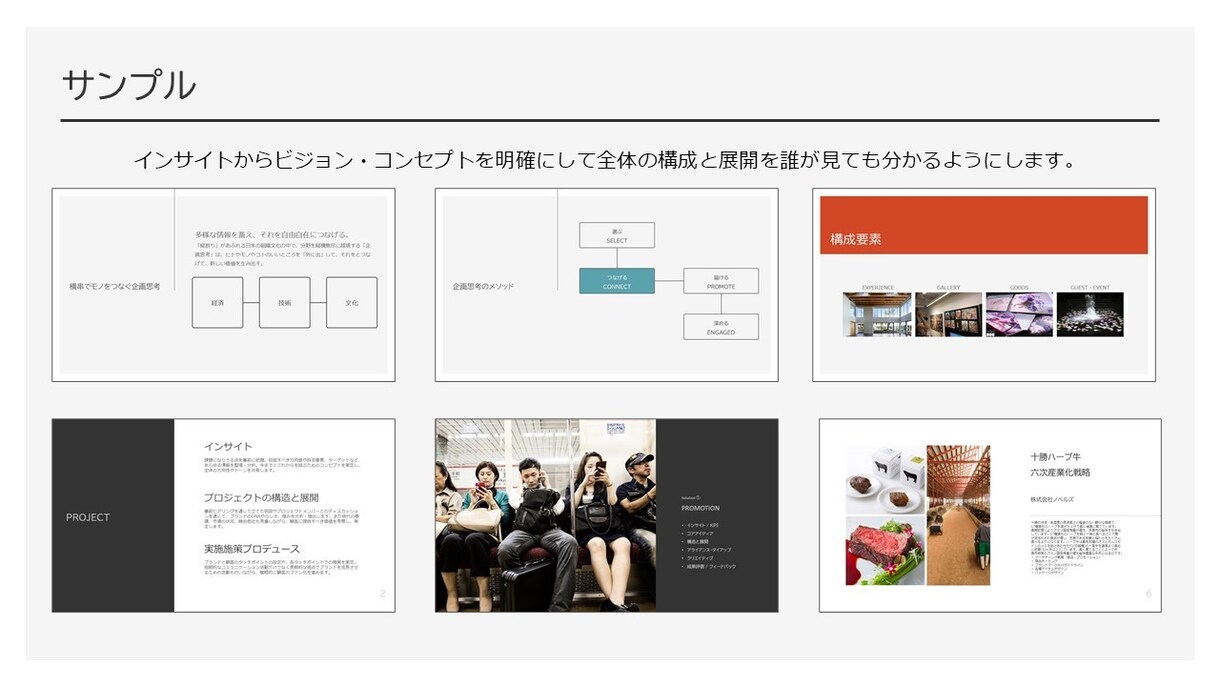
Task: Click the subtitle sentence beginning インサイトからビジョン
Action: [605, 160]
